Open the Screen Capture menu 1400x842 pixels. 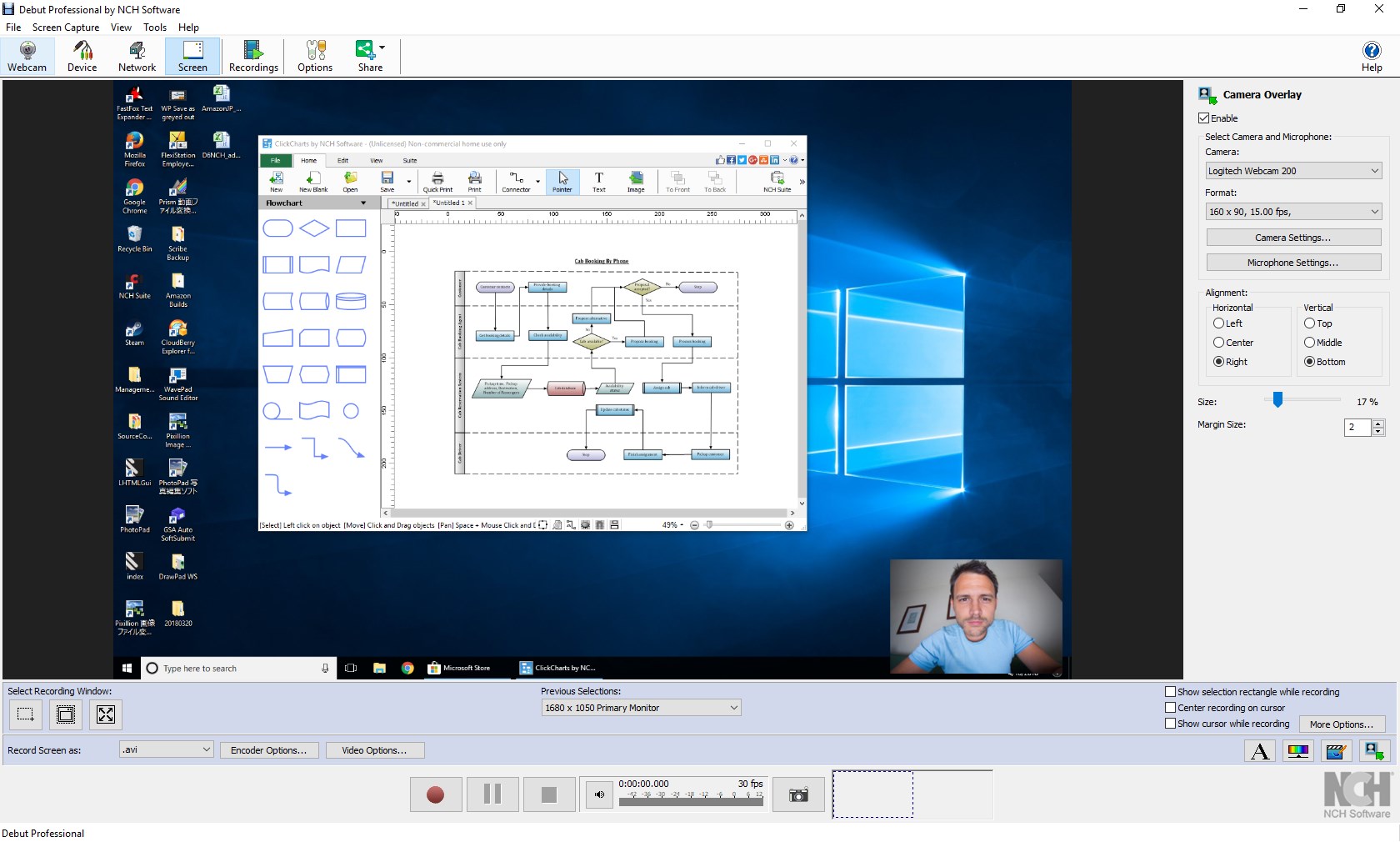click(65, 27)
